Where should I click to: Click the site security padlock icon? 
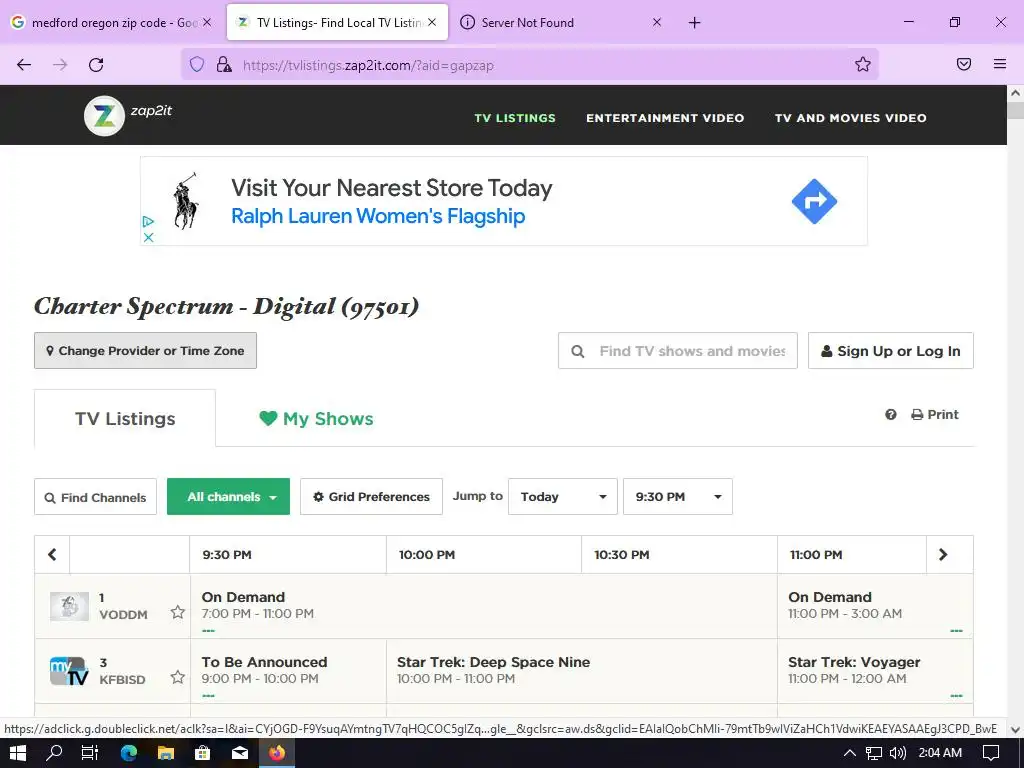point(224,64)
